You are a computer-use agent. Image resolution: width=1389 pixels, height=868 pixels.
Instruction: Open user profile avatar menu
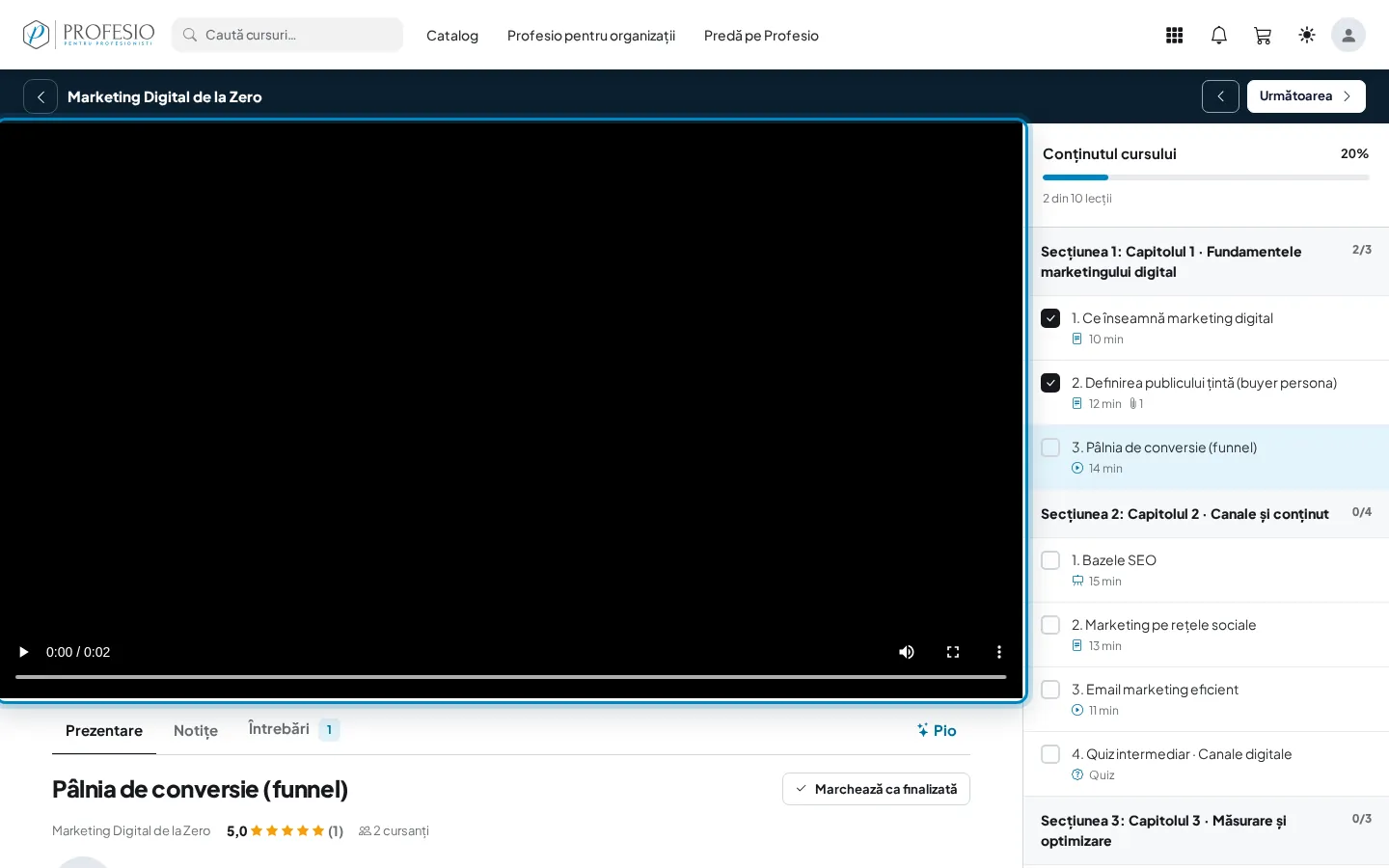1348,36
